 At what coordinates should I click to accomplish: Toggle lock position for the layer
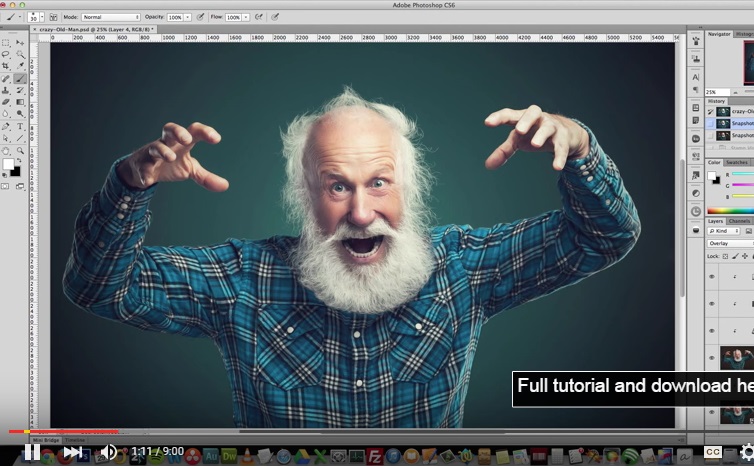(x=745, y=256)
